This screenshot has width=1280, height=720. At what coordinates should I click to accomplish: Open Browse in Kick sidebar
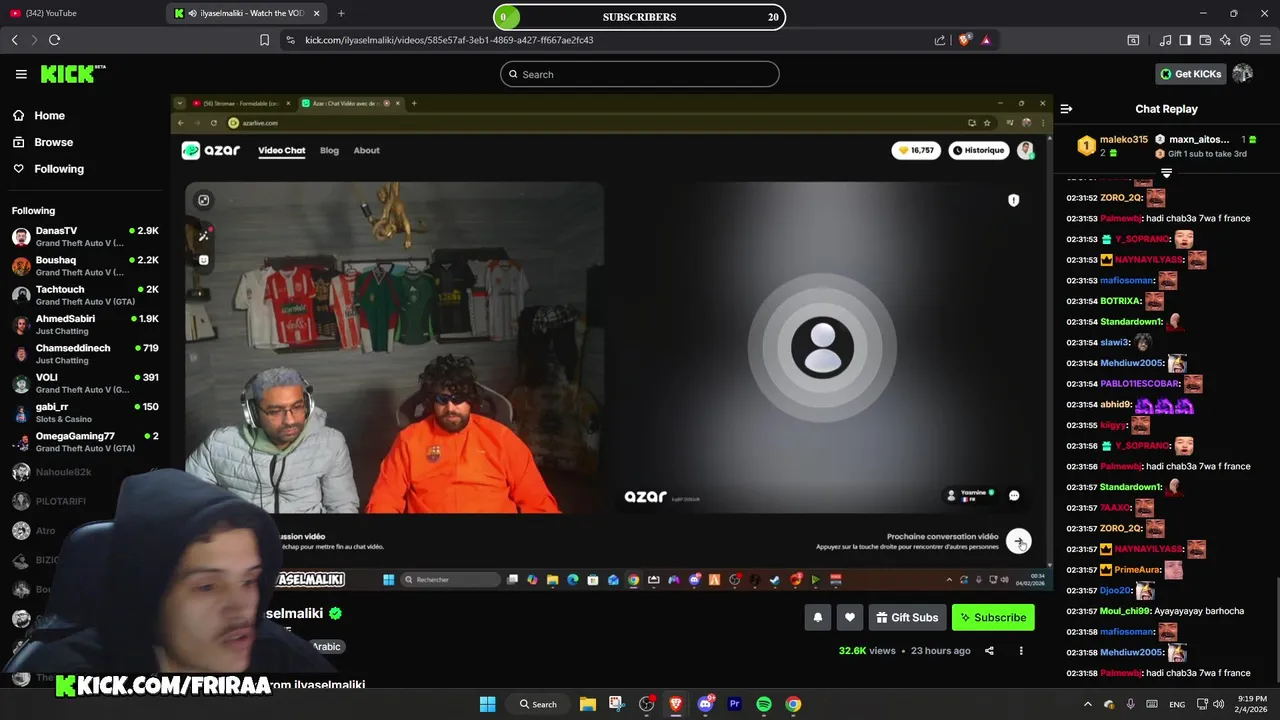pyautogui.click(x=53, y=142)
